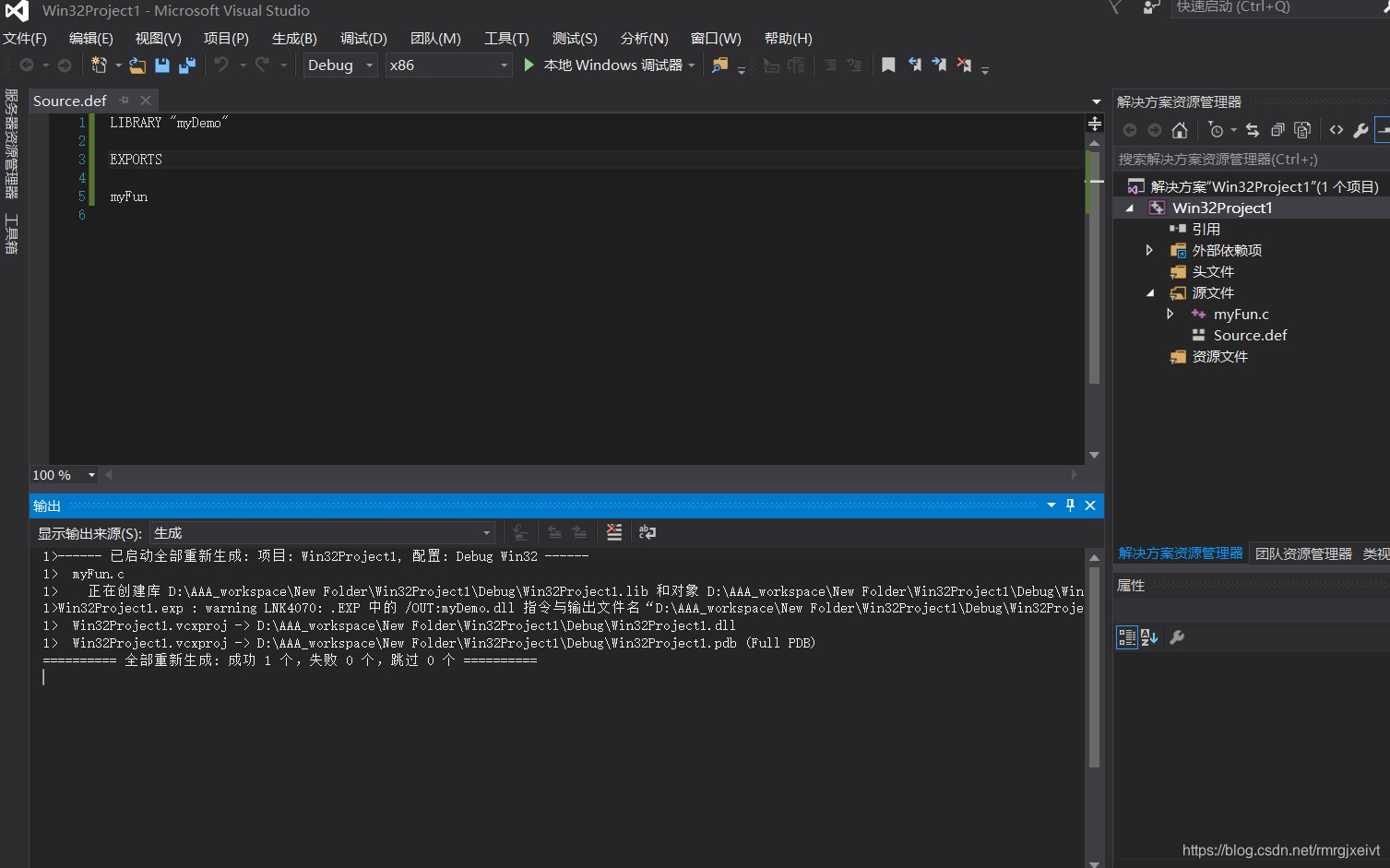Click the Pending Changes Filter clock icon
The height and width of the screenshot is (868, 1390).
tap(1216, 130)
